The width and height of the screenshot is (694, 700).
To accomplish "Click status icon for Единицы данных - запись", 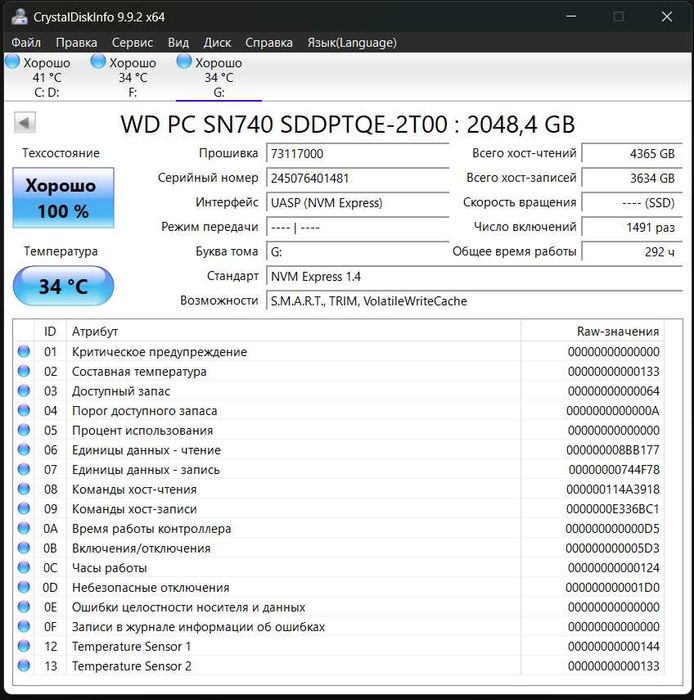I will pos(24,469).
